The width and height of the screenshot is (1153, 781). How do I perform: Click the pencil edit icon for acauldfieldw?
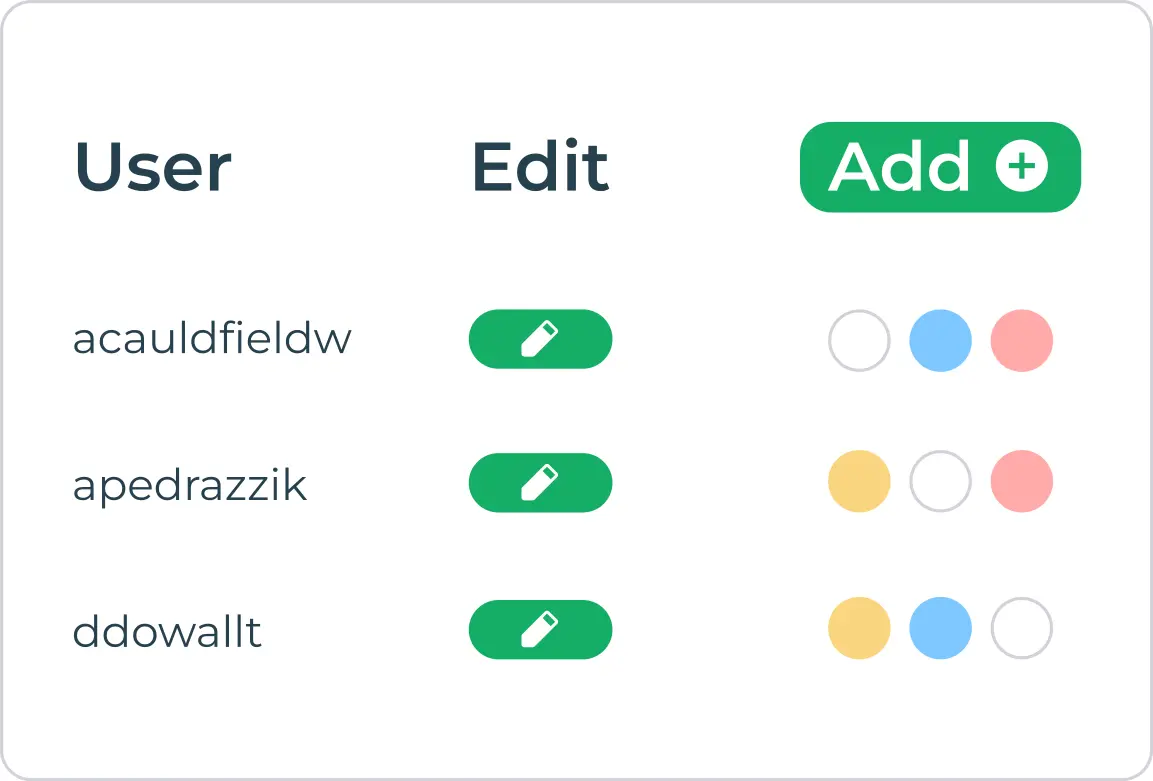tap(541, 340)
